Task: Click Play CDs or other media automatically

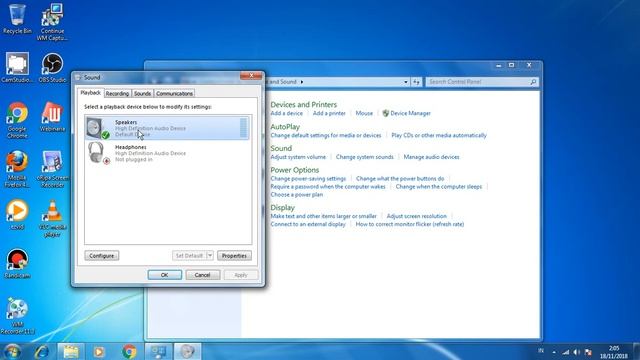Action: point(439,135)
